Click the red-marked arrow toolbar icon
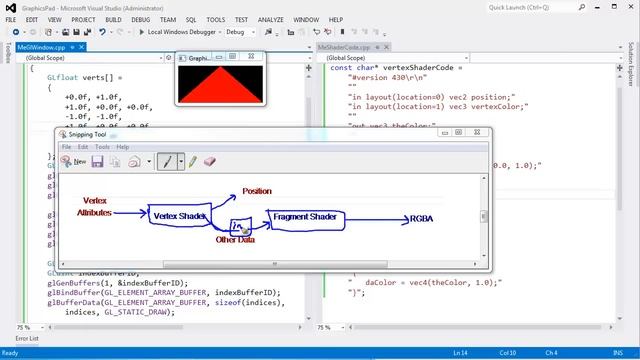 point(327,32)
